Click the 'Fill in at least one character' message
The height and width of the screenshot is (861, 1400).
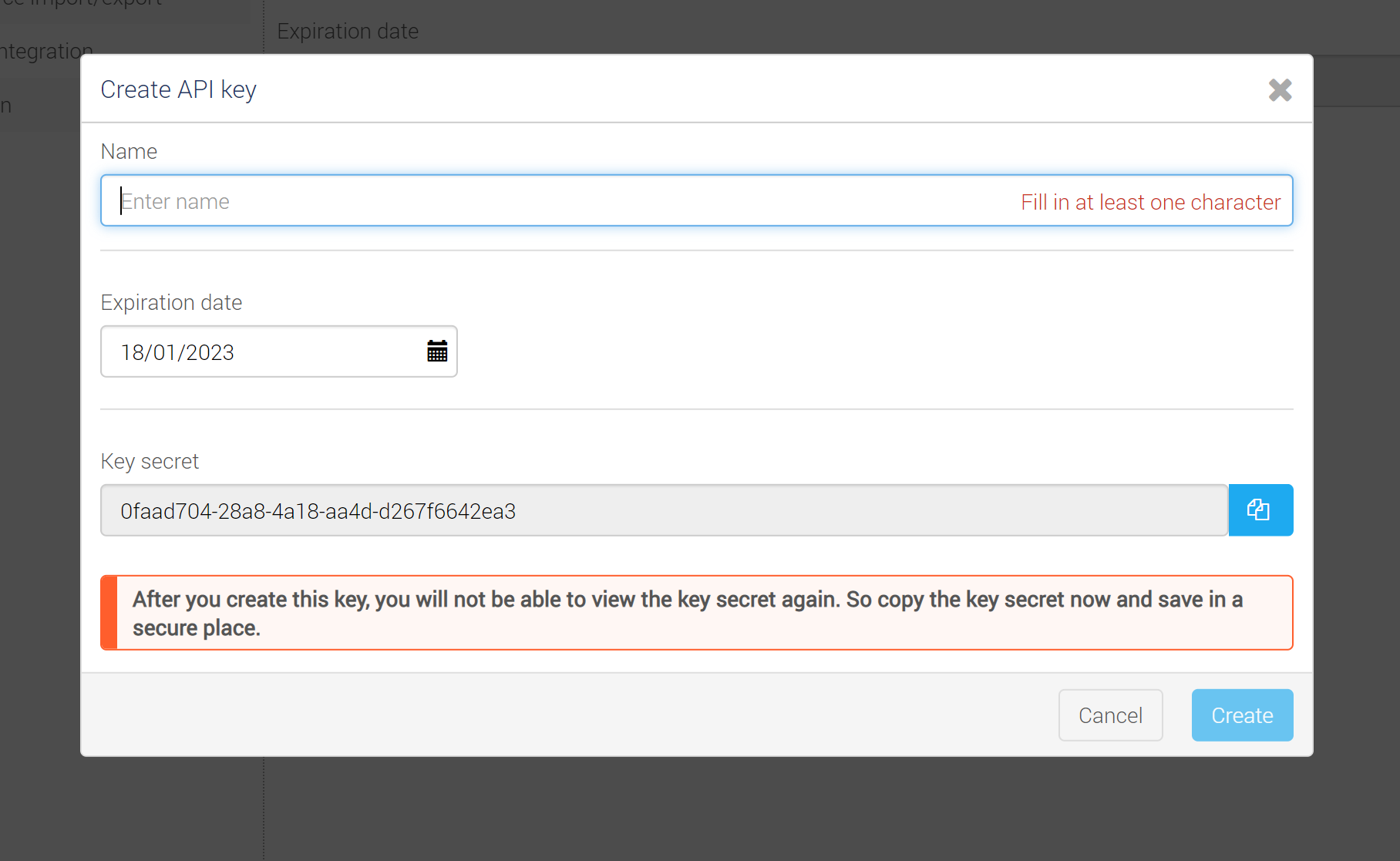1150,202
